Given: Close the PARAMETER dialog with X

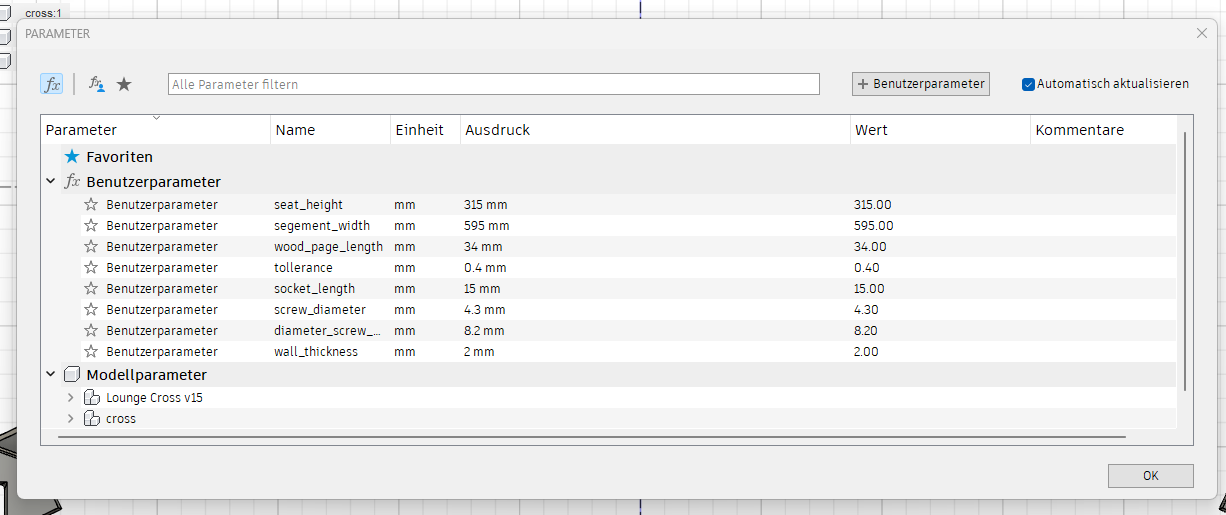Looking at the screenshot, I should (x=1202, y=33).
